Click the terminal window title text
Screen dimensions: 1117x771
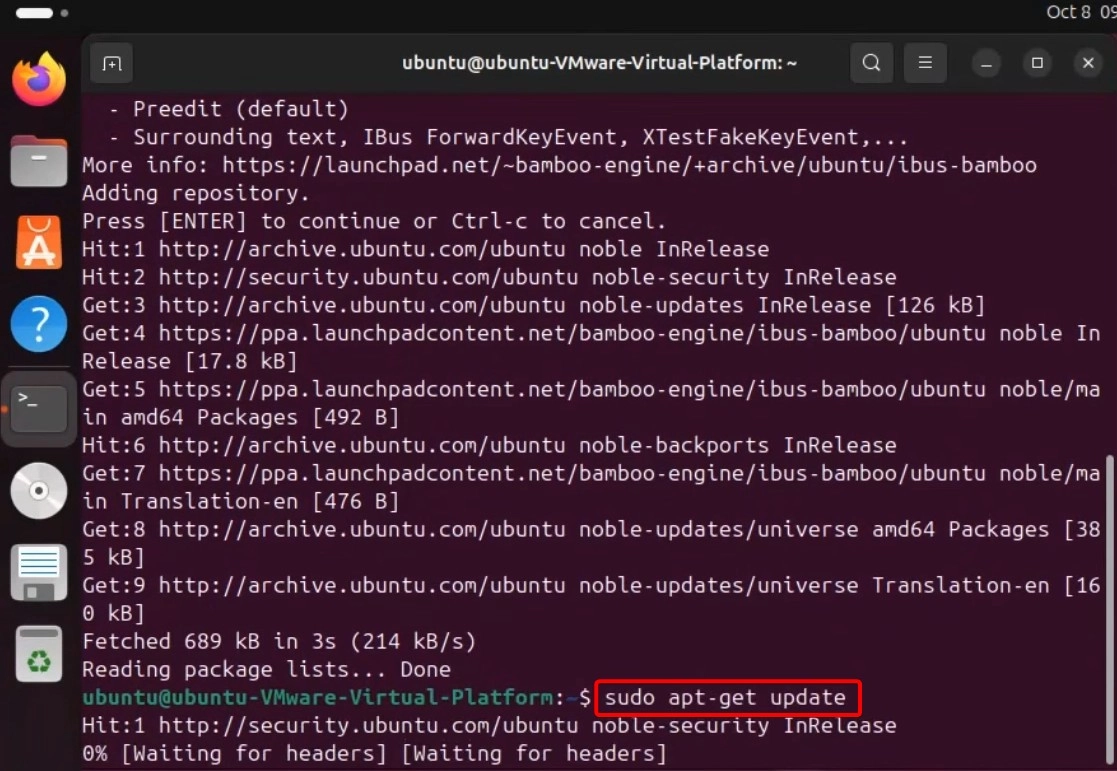pyautogui.click(x=599, y=63)
